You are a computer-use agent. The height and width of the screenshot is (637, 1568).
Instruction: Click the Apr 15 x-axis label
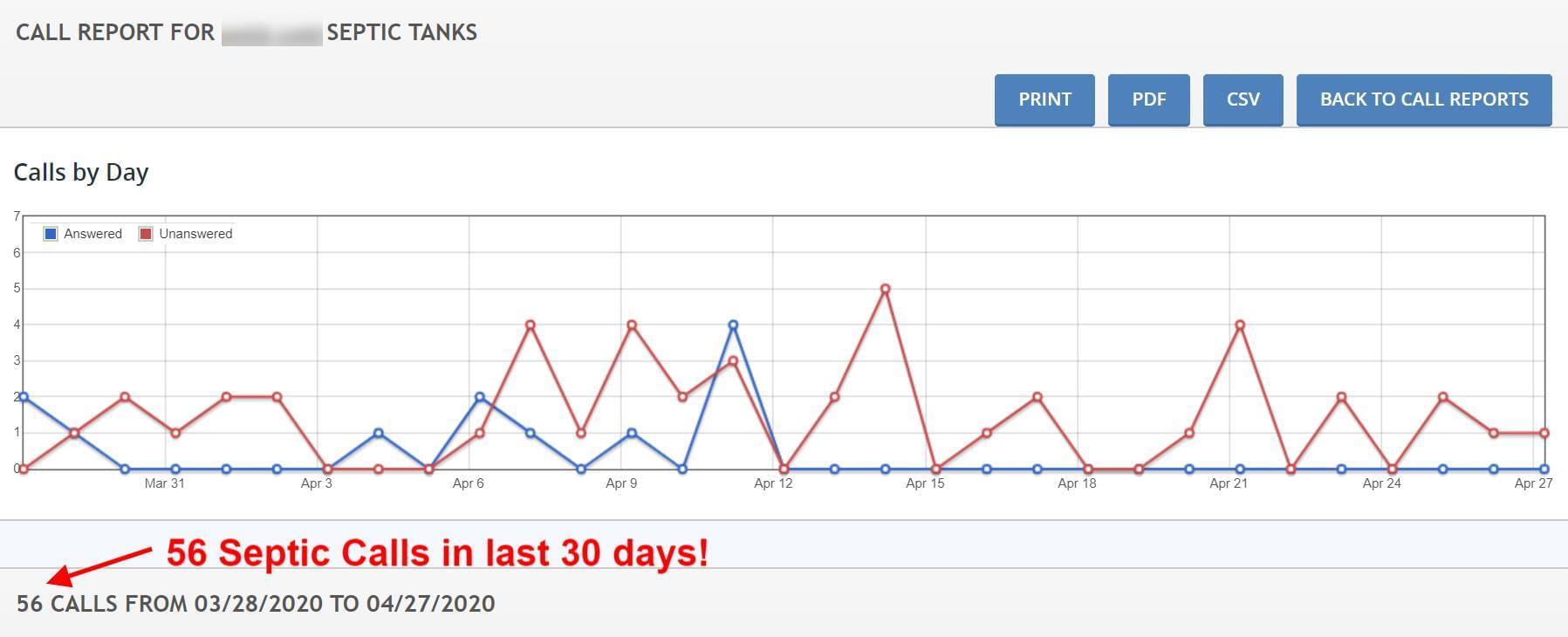pos(925,483)
